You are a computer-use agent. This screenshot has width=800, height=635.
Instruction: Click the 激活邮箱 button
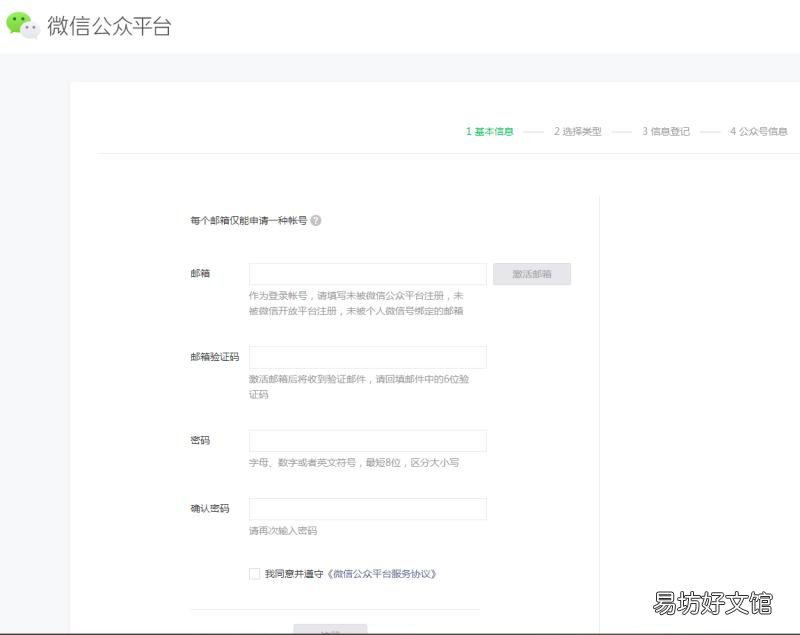pos(532,274)
